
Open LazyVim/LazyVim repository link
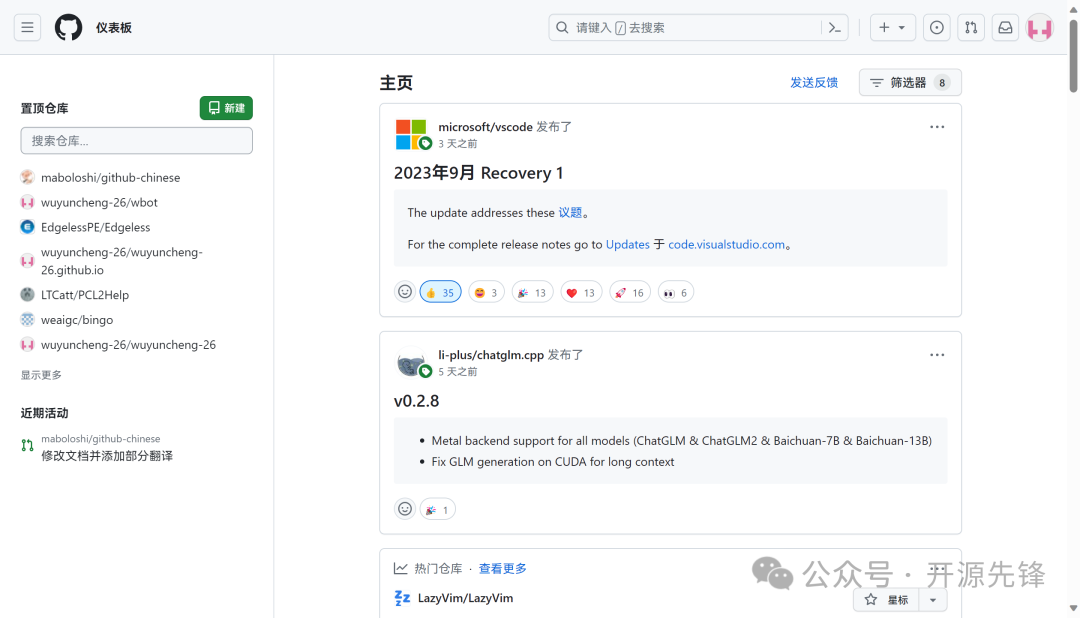coord(466,598)
